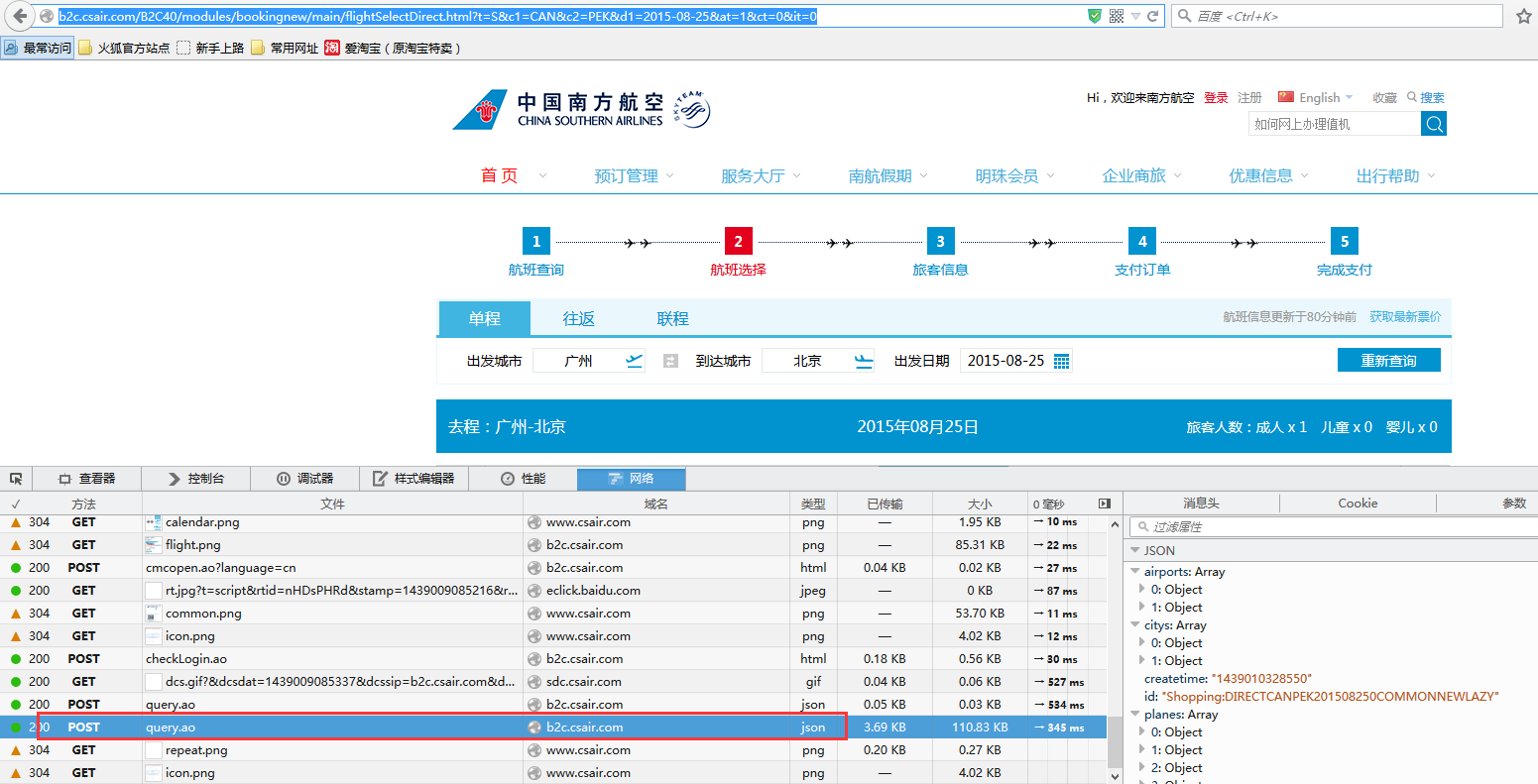Collapse the JSON root node
The image size is (1538, 784).
(x=1134, y=550)
